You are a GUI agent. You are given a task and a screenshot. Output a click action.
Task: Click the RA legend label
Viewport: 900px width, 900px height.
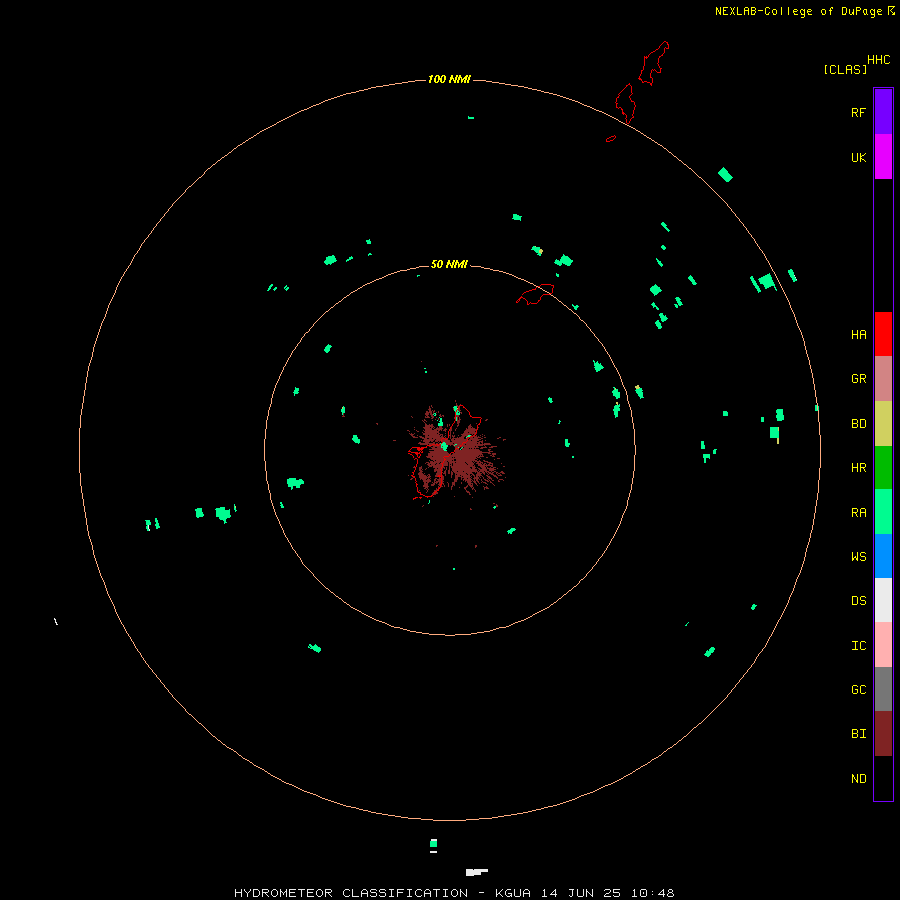coord(858,513)
